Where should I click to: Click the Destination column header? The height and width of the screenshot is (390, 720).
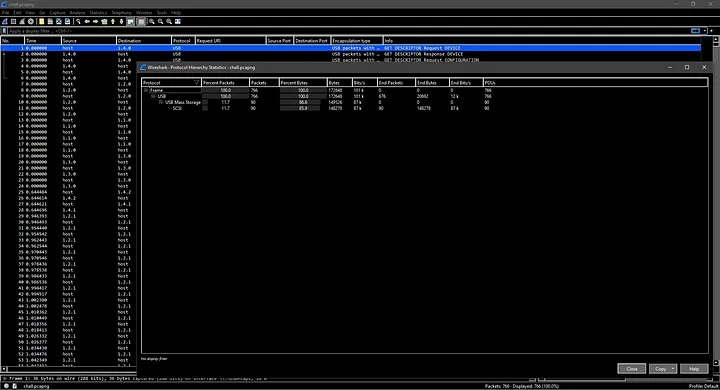(x=144, y=41)
